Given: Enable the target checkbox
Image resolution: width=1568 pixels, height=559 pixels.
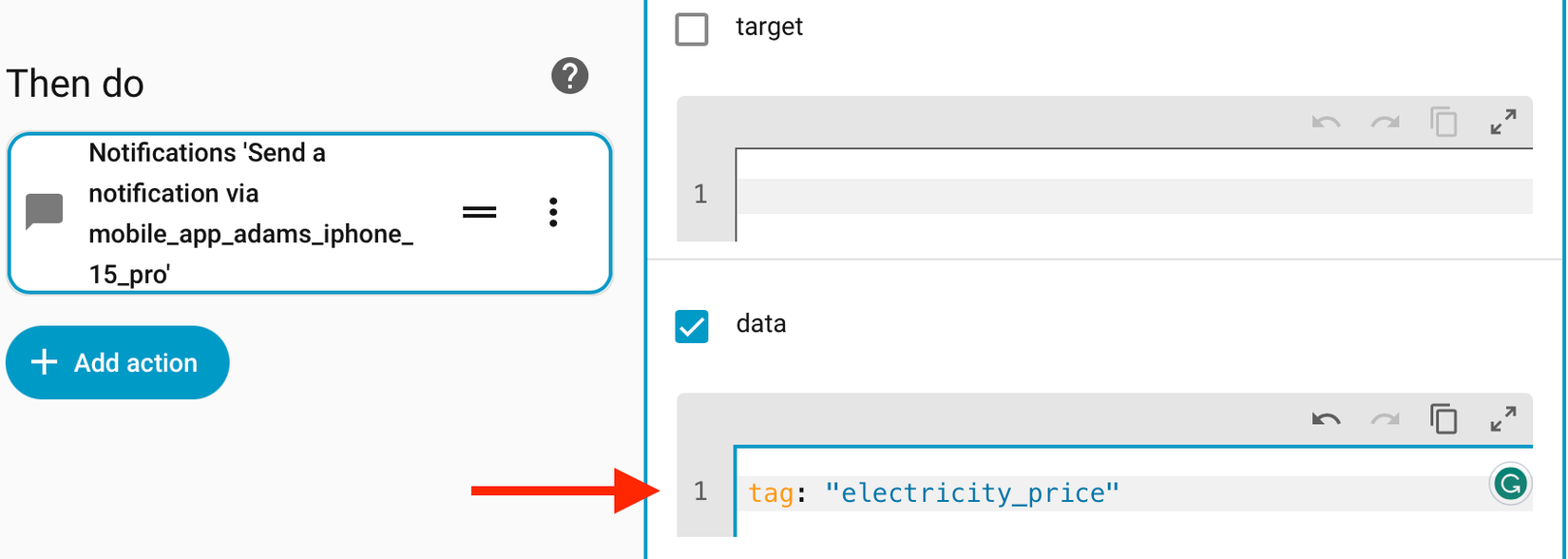Looking at the screenshot, I should 692,29.
